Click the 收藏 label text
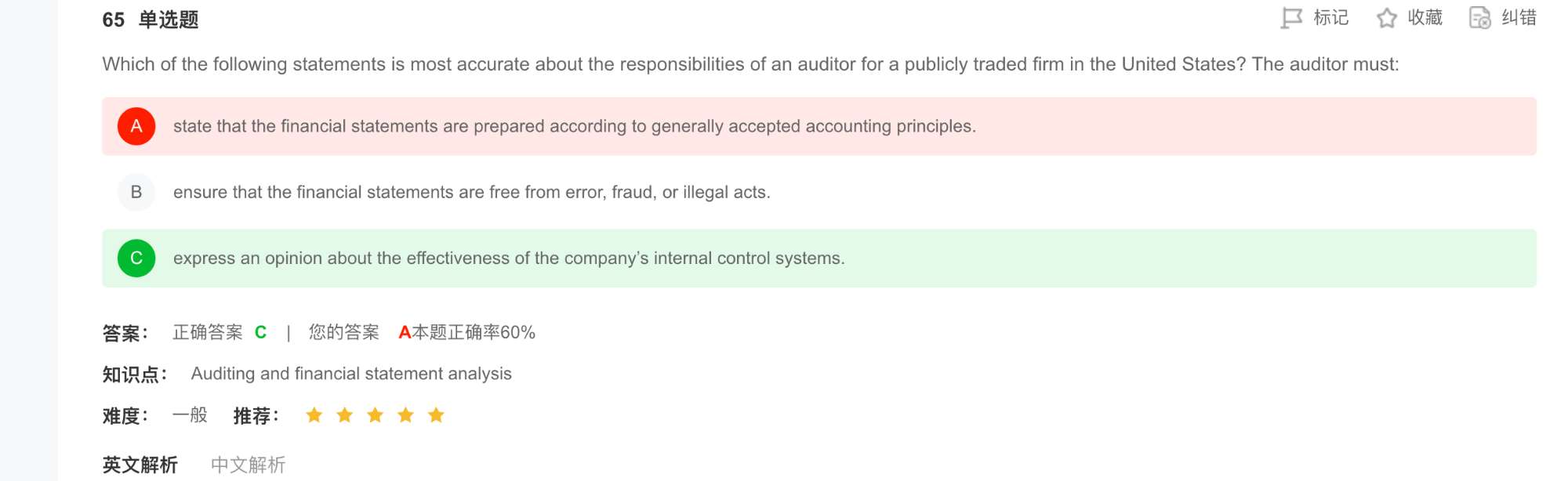Viewport: 1568px width, 481px height. 1425,18
